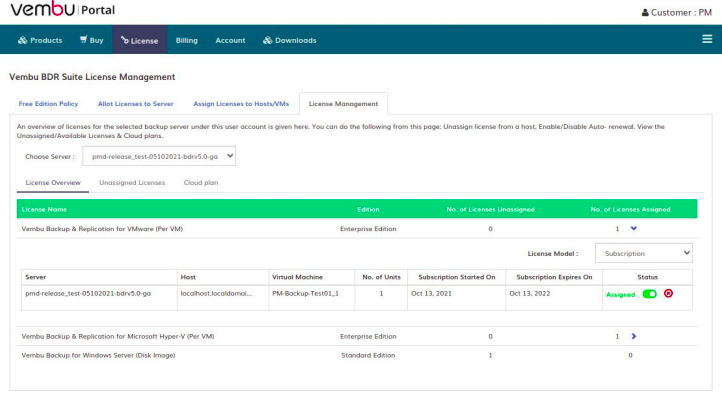Select the License Overview subtab

point(53,182)
